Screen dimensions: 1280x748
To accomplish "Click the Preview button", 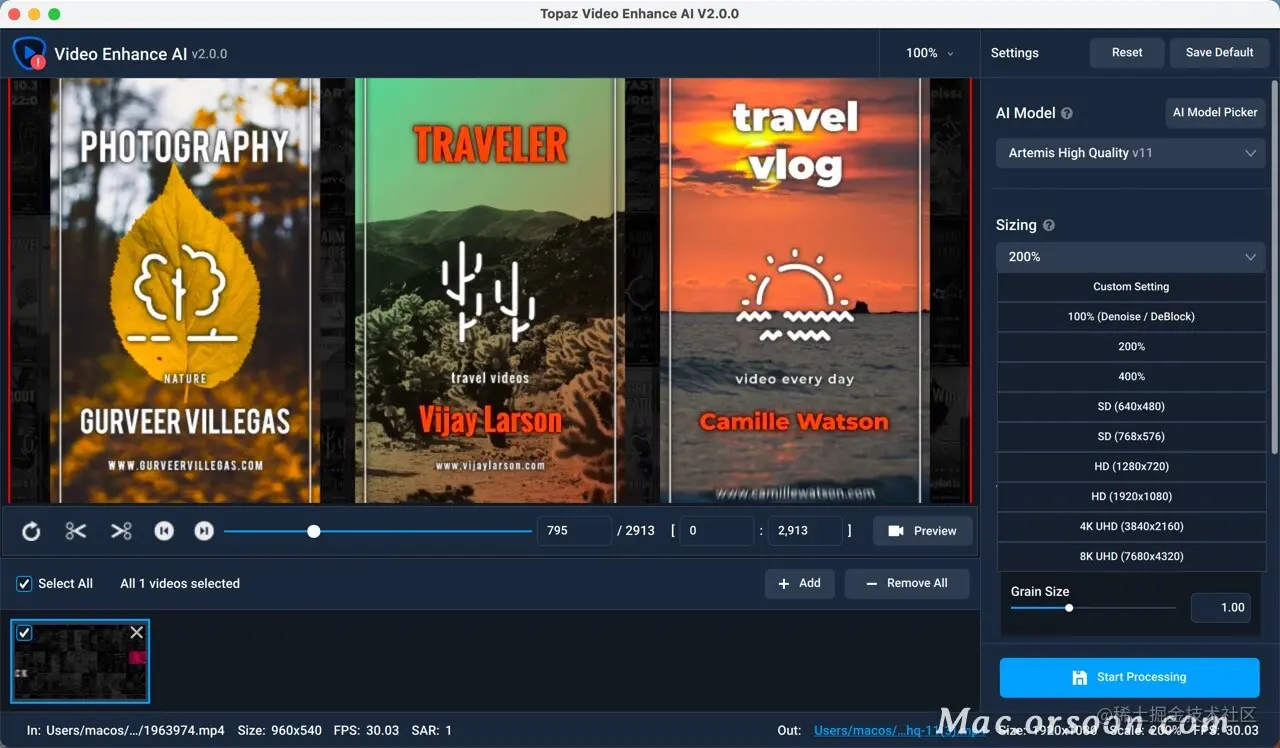I will 922,531.
